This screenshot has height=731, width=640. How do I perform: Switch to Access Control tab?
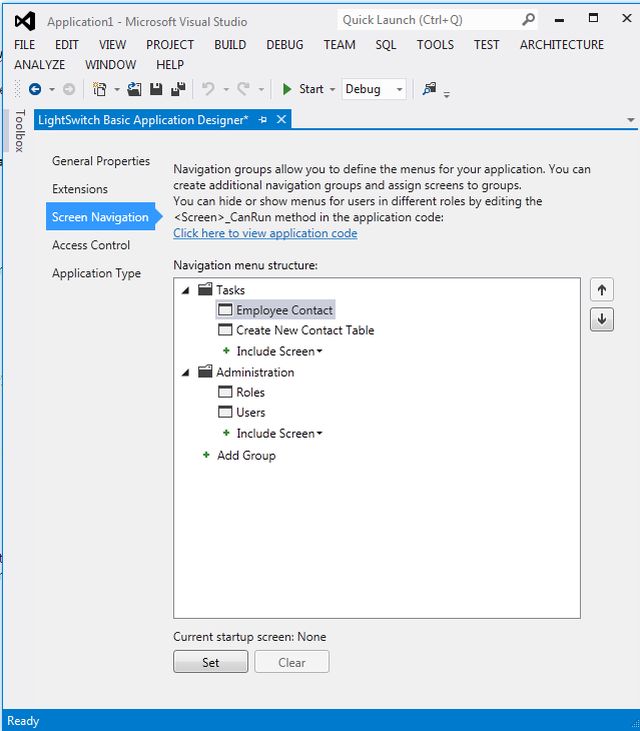[x=91, y=245]
